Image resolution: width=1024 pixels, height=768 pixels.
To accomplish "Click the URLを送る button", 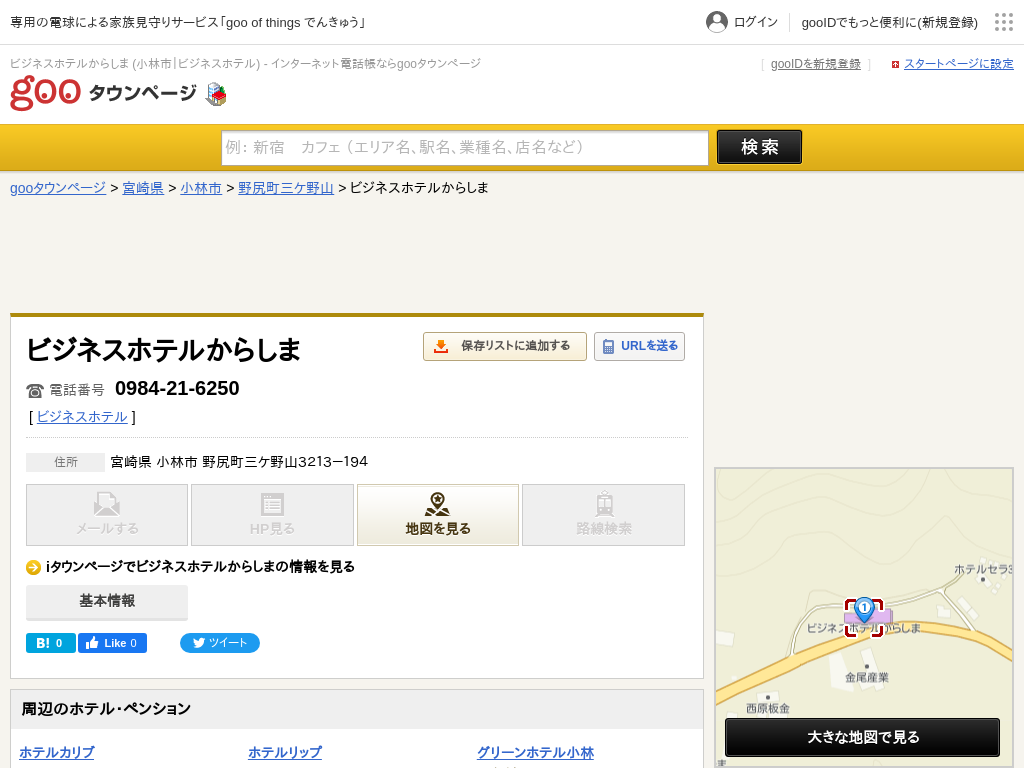I will [x=639, y=346].
